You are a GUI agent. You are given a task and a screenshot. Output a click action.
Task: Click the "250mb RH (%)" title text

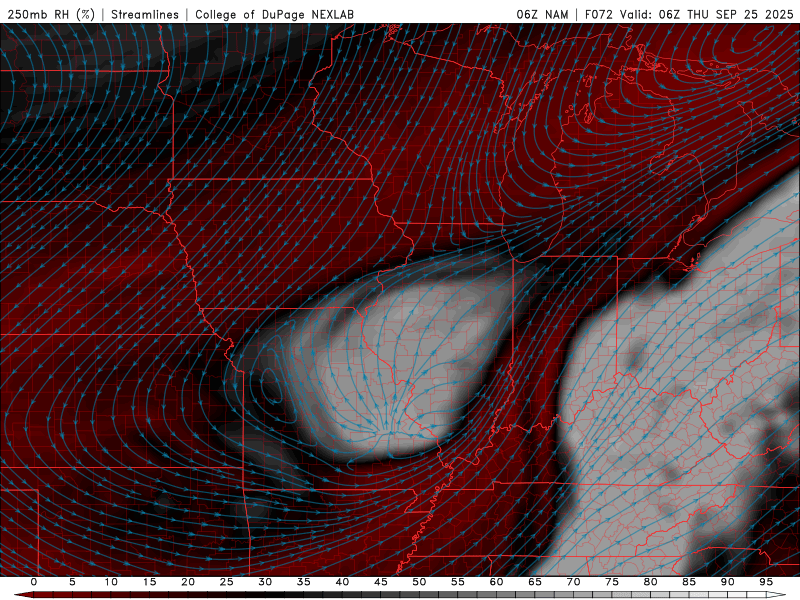51,15
